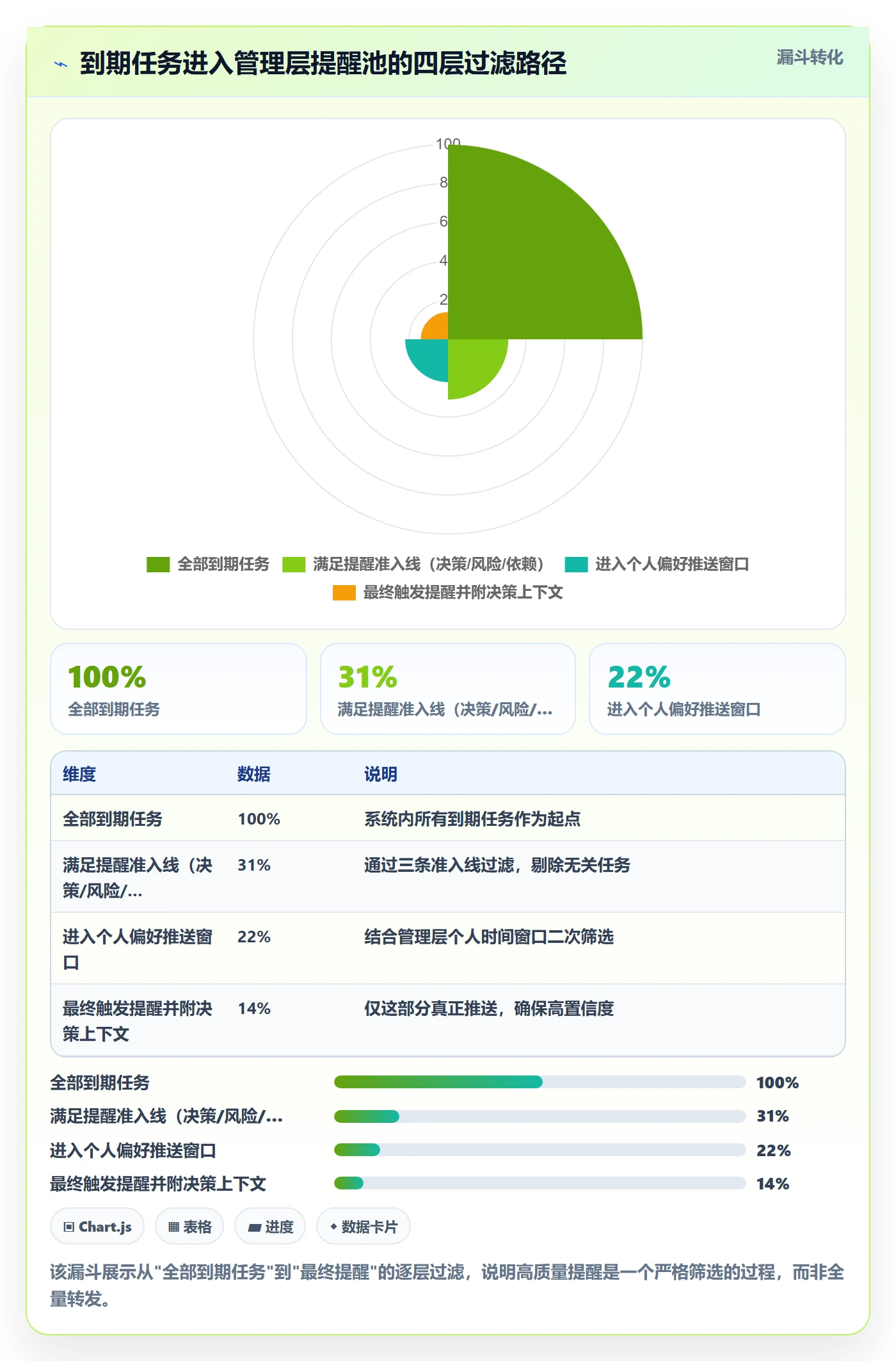Toggle 全部到期任务 legend swatch in chart
This screenshot has width=896, height=1361.
click(158, 565)
